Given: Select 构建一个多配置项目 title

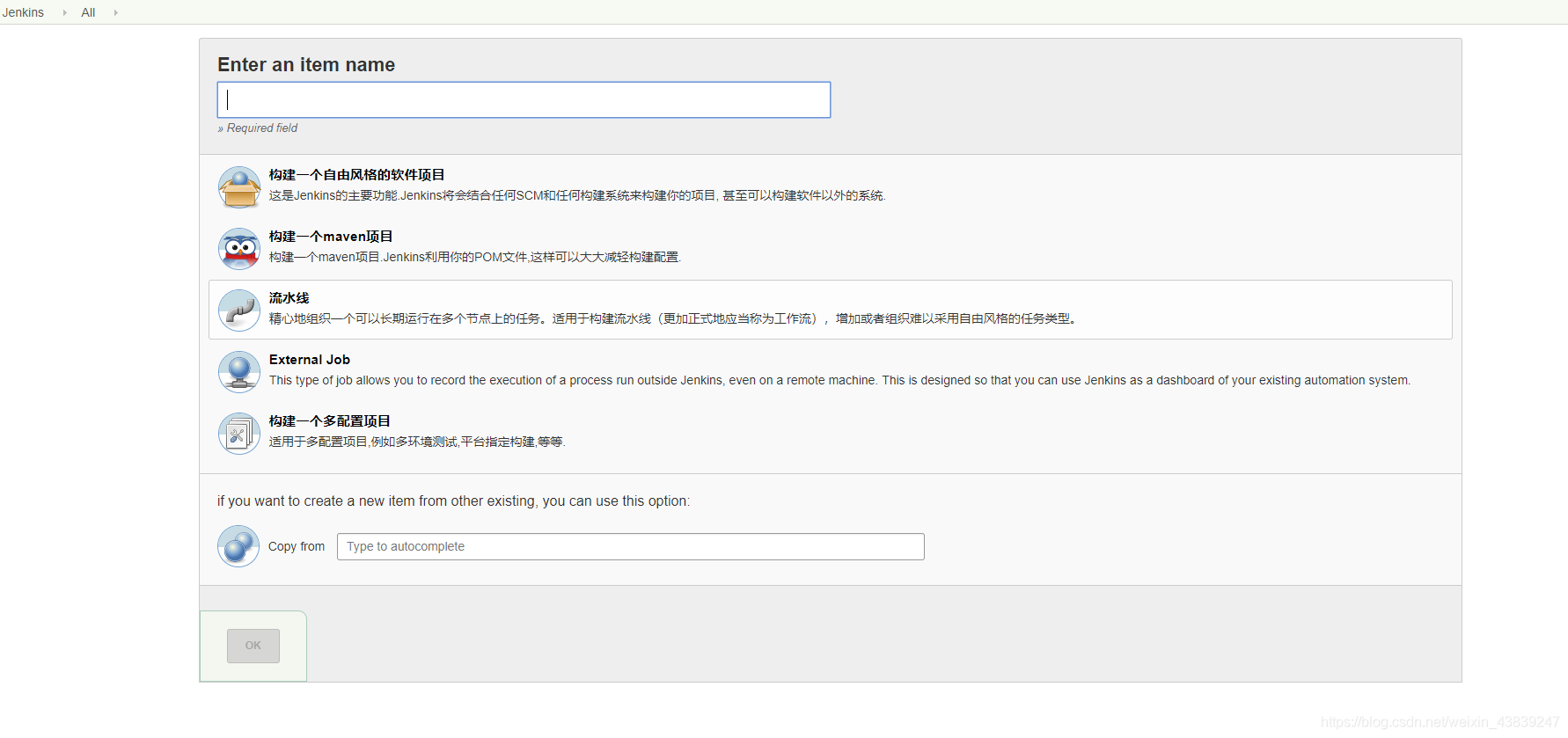Looking at the screenshot, I should coord(330,421).
